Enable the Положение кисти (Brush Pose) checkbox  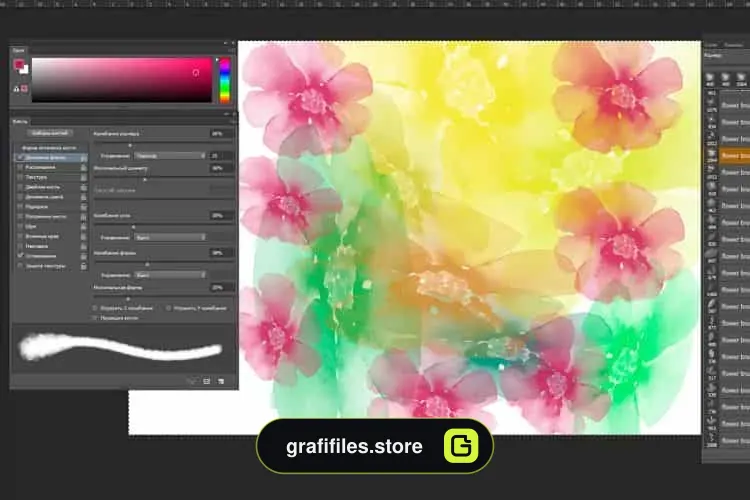[x=20, y=217]
